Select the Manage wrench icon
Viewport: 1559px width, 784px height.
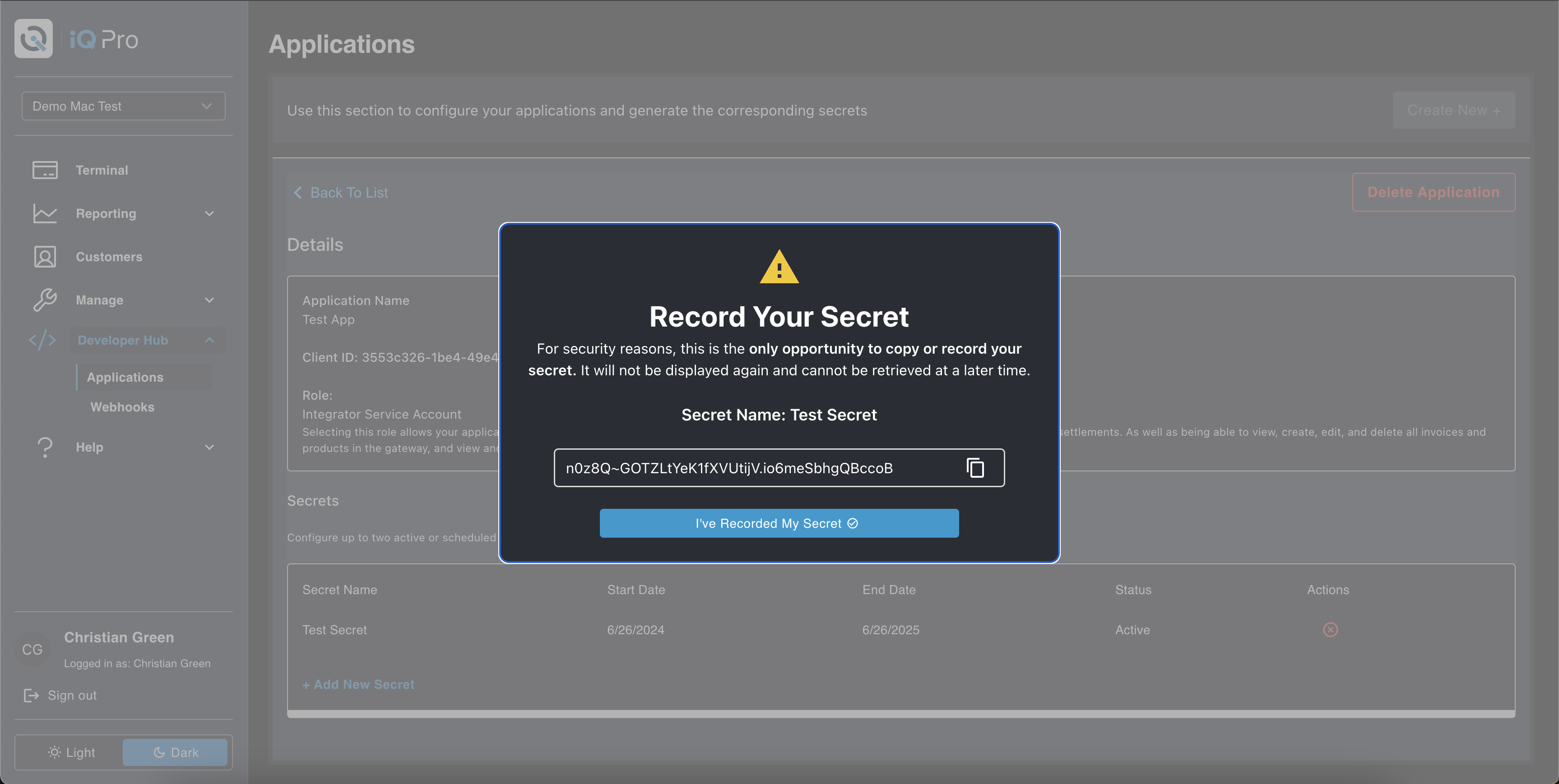pos(45,300)
